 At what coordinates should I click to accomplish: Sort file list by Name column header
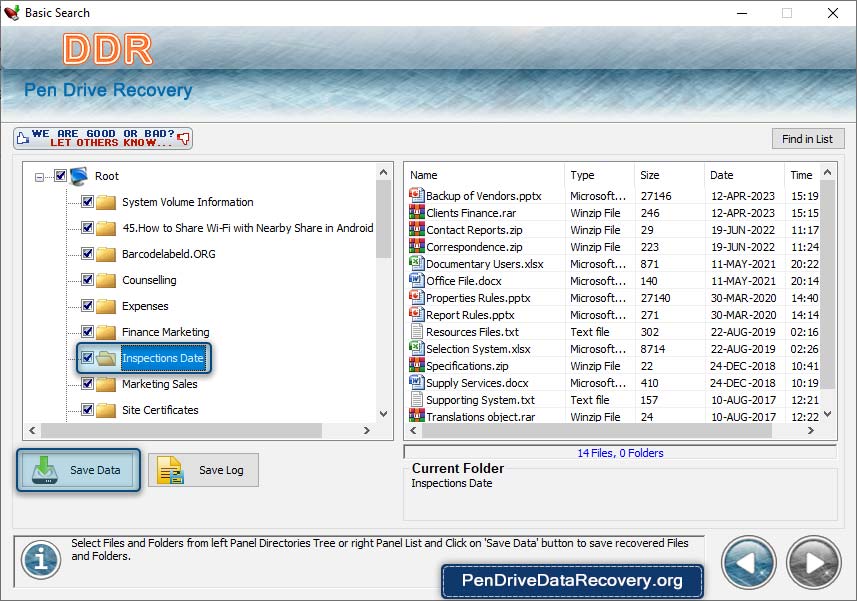(x=484, y=175)
